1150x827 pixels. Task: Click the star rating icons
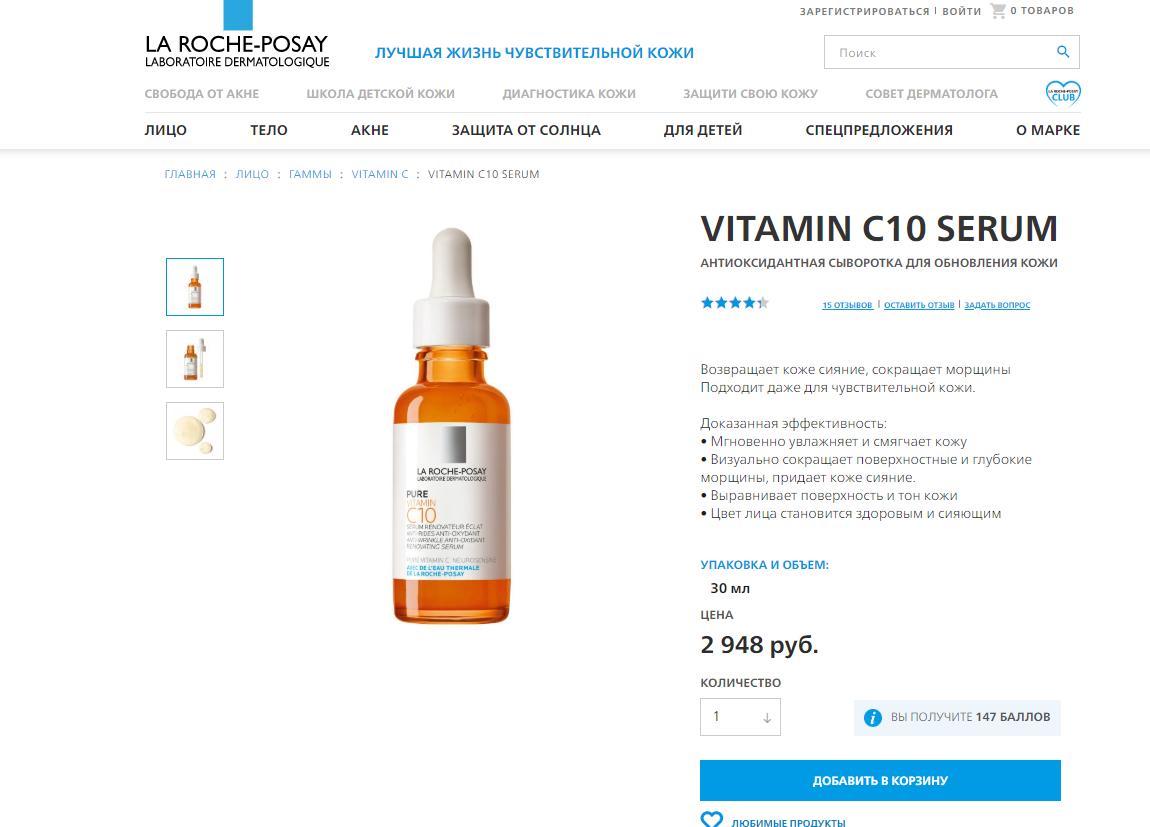735,303
